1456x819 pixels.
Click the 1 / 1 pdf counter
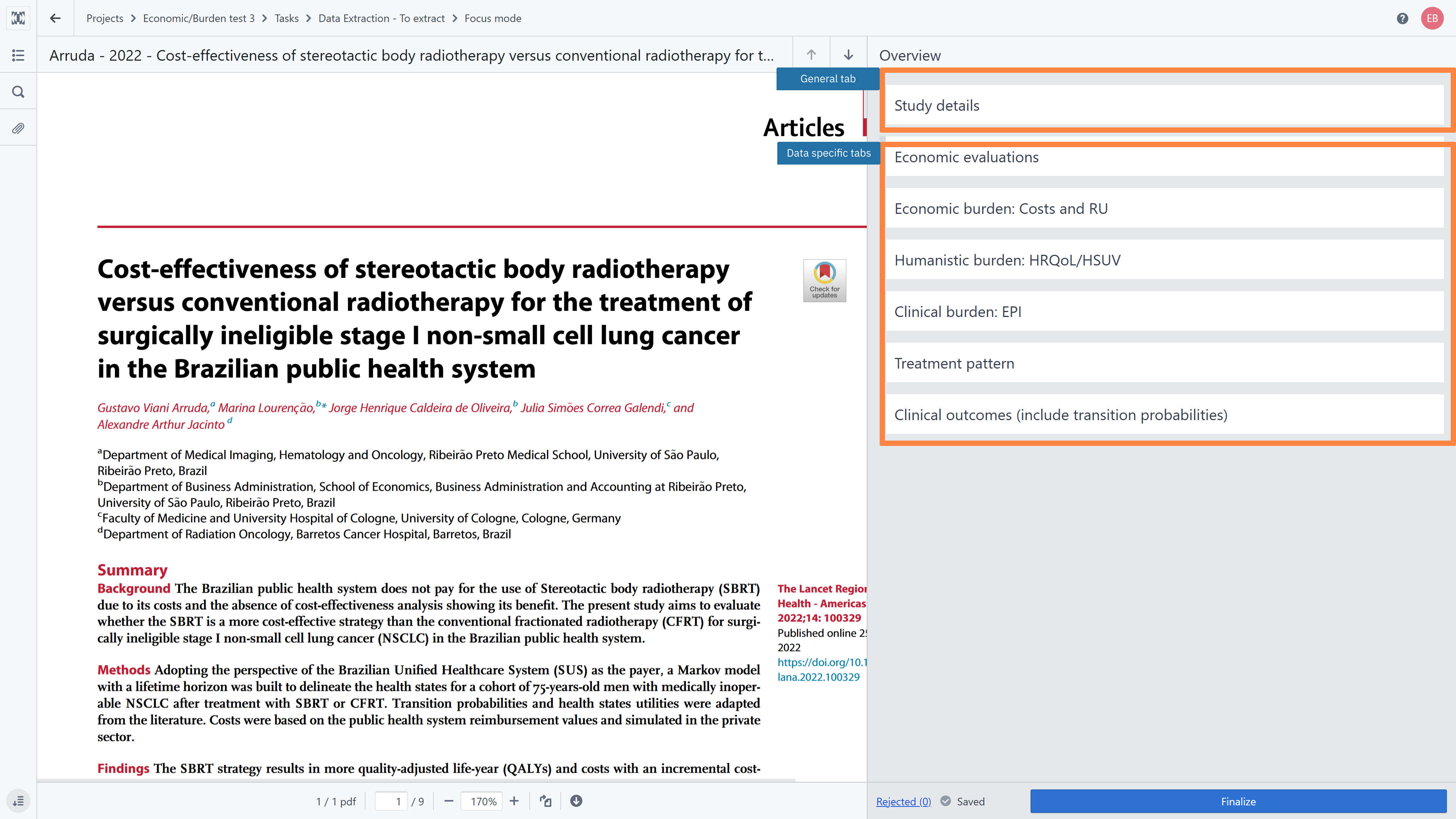click(336, 801)
